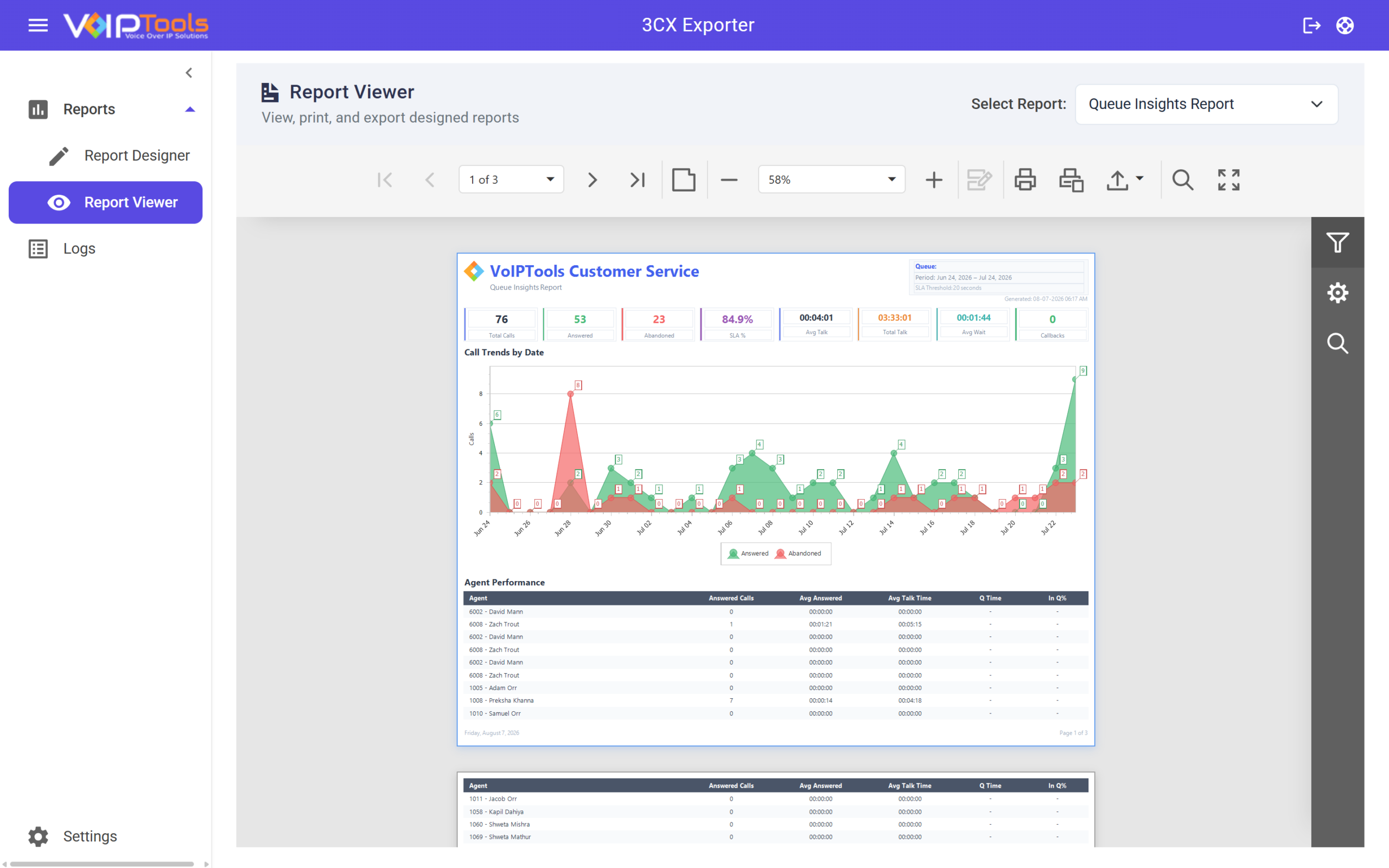Zoom in with the plus icon

click(934, 180)
